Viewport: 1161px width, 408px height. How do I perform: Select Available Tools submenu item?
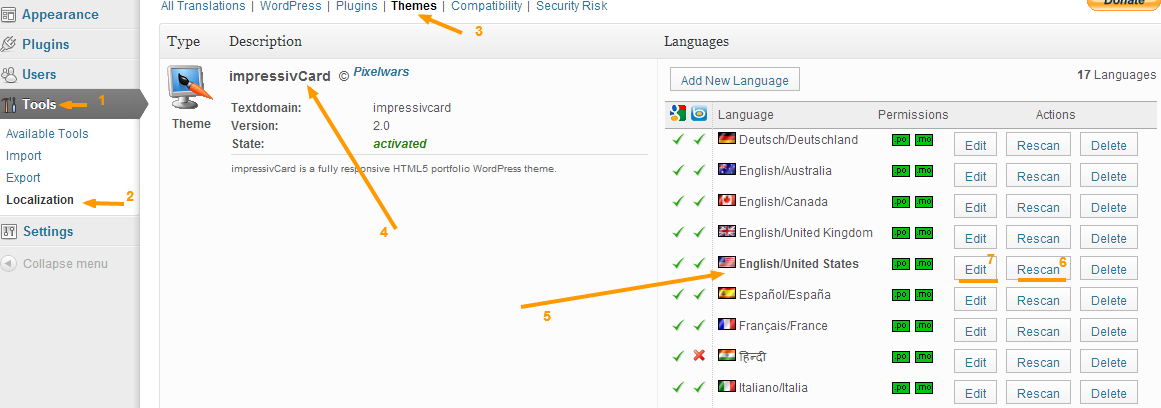click(47, 134)
